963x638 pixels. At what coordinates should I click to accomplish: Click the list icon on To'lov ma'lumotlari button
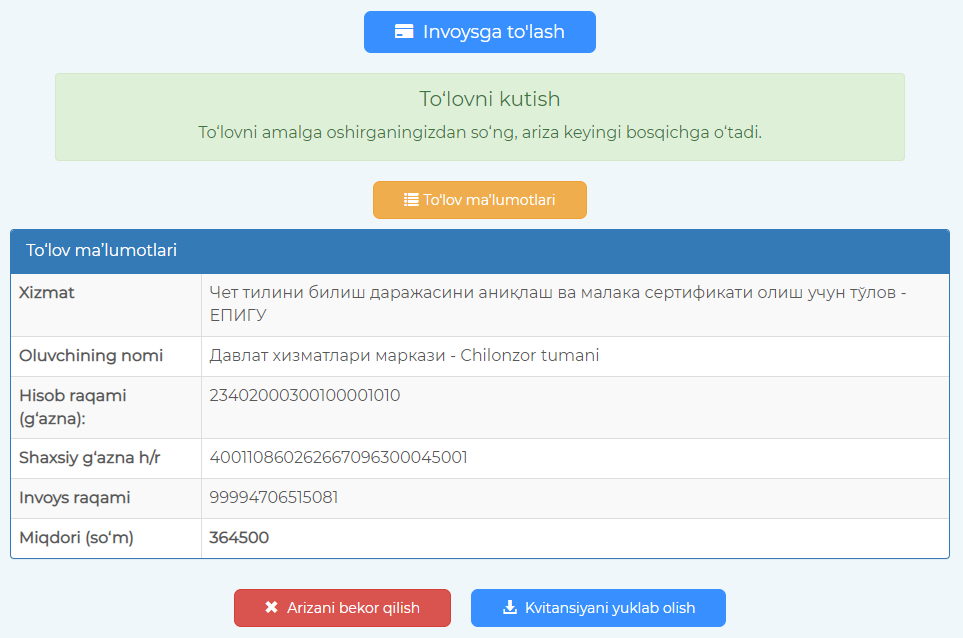pos(410,199)
